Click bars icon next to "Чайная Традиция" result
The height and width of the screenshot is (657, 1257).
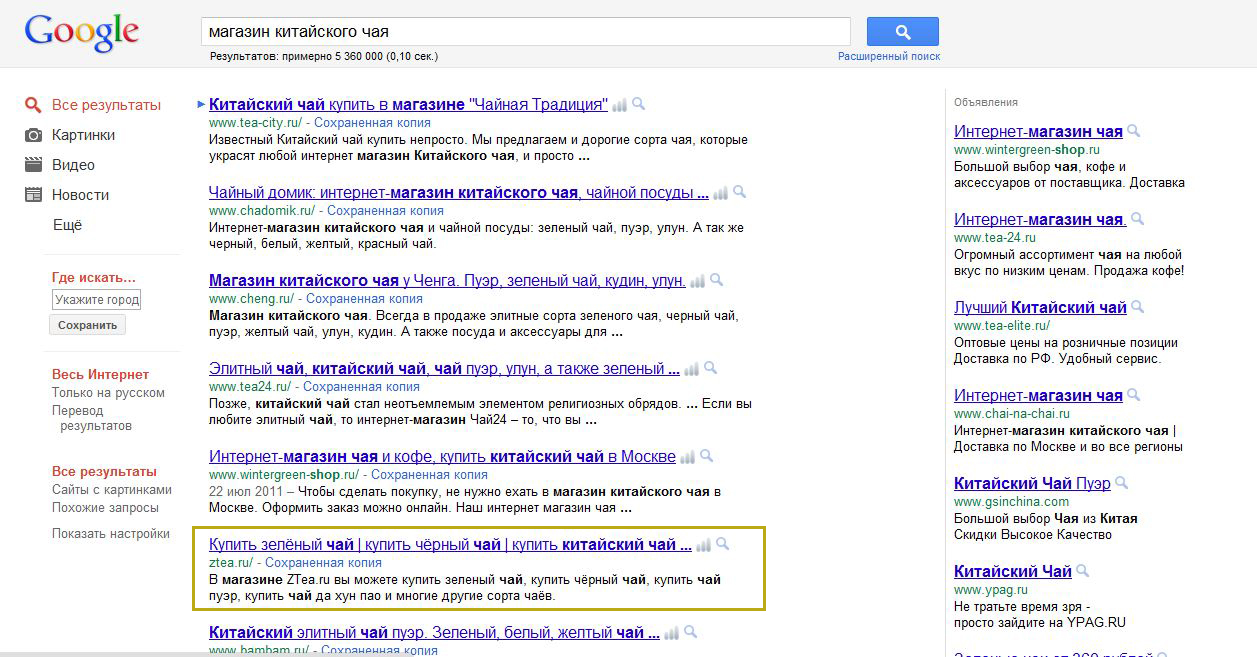(620, 104)
